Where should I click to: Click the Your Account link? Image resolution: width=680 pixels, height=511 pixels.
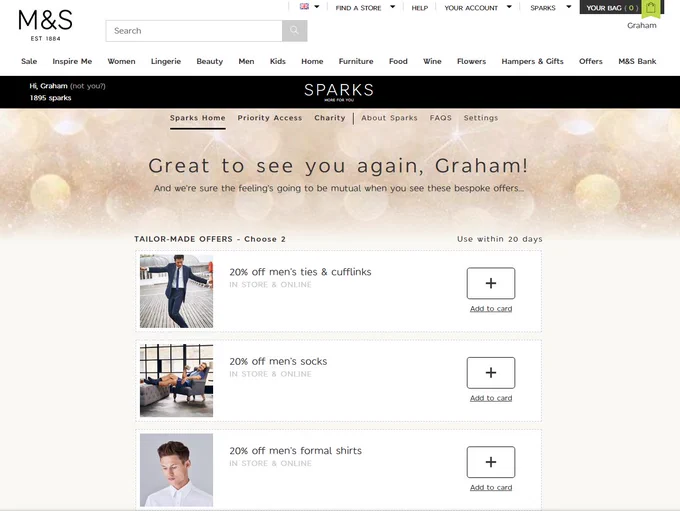pos(471,8)
